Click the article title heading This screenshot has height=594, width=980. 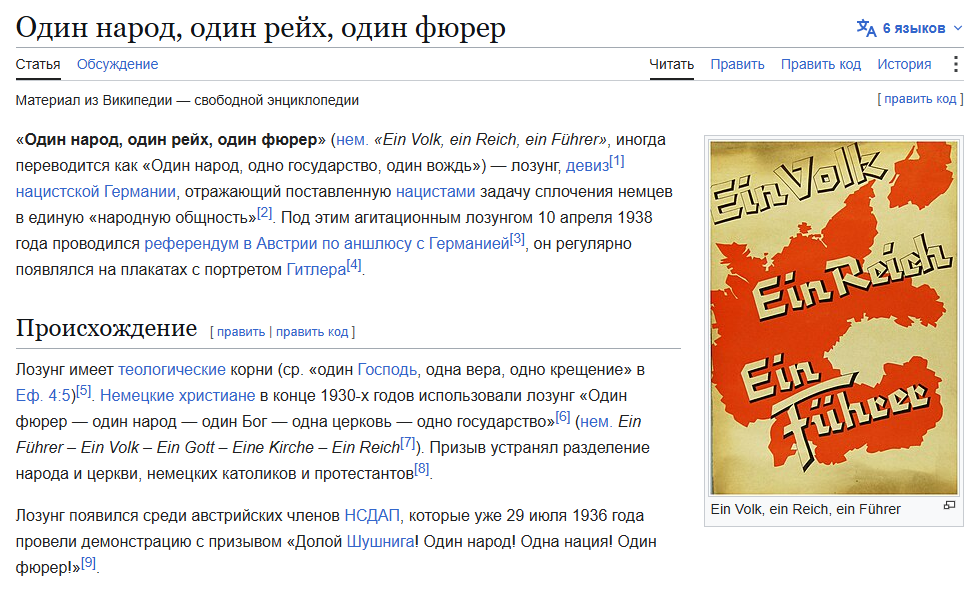click(261, 28)
